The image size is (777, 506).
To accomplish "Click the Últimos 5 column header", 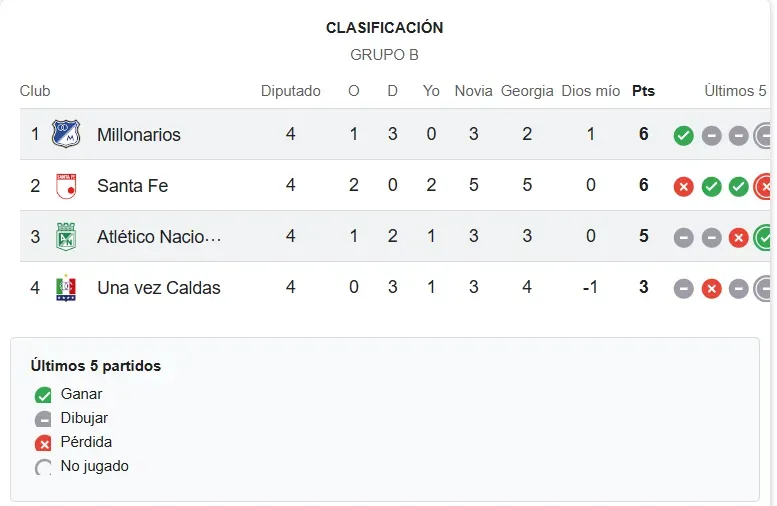I will [x=735, y=91].
